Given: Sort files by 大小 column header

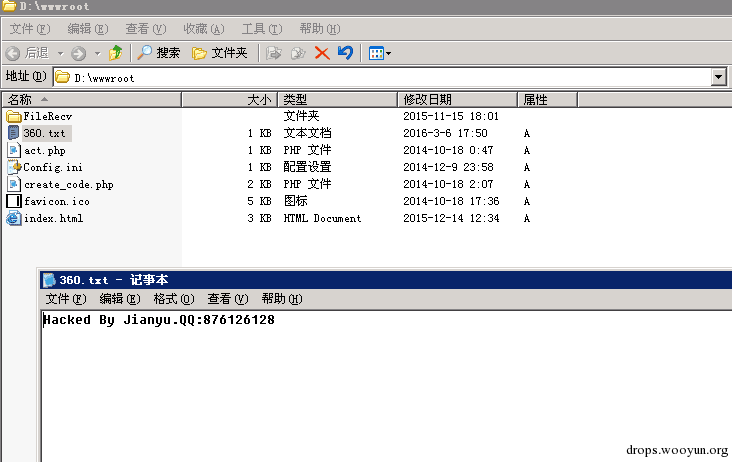Looking at the screenshot, I should pyautogui.click(x=258, y=99).
